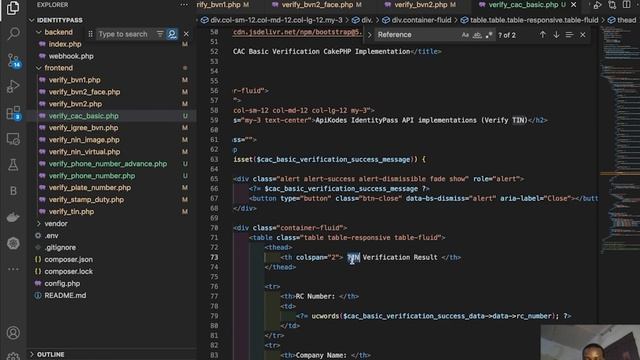640x360 pixels.
Task: Open the .env file
Action: pos(51,236)
